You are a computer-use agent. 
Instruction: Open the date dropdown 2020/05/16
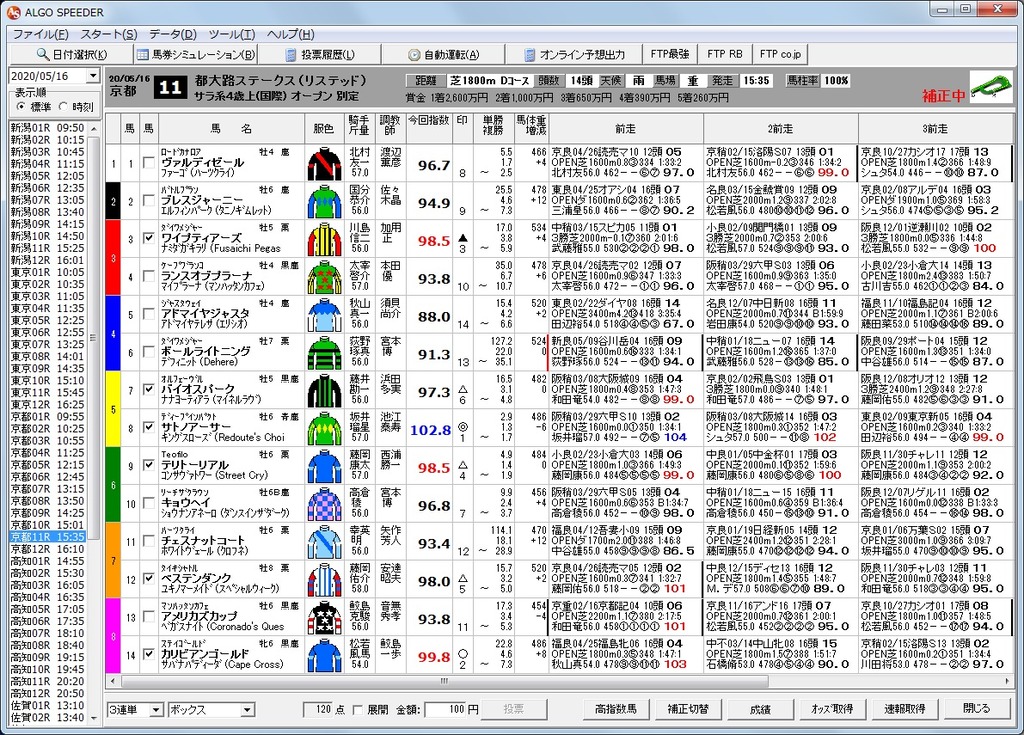pos(93,76)
